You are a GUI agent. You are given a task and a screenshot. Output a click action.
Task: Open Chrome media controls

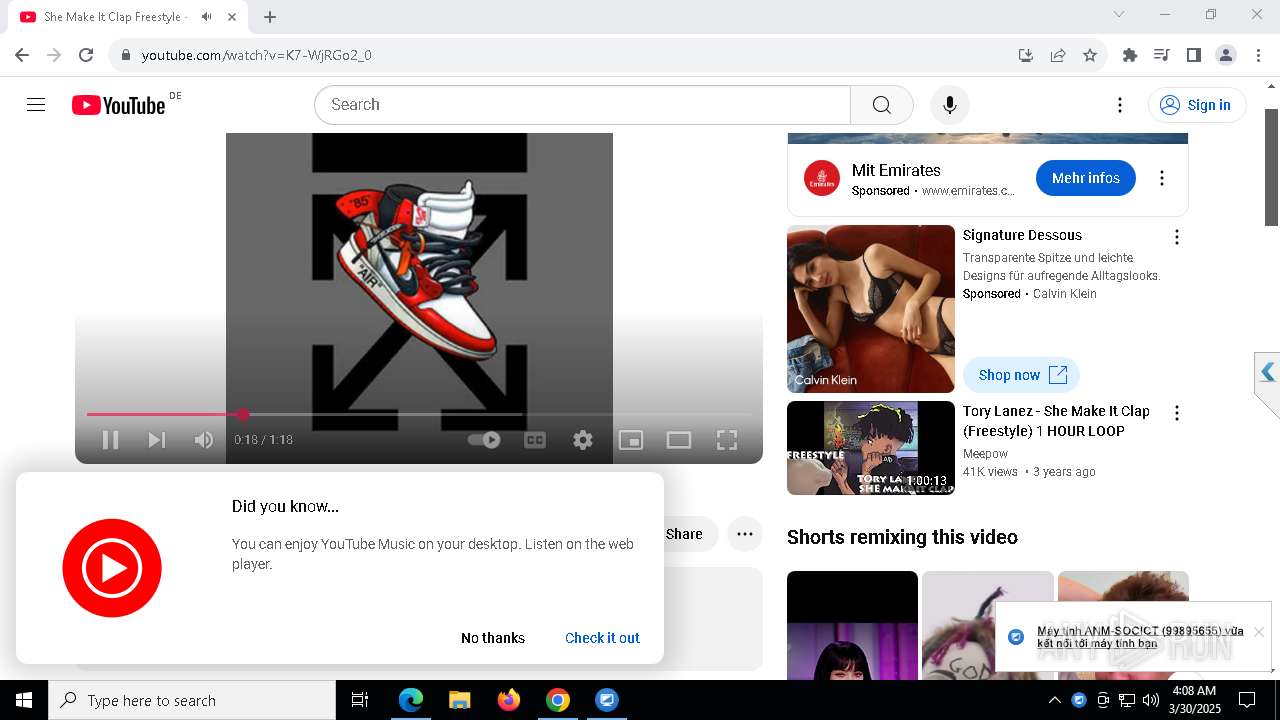pos(1162,55)
